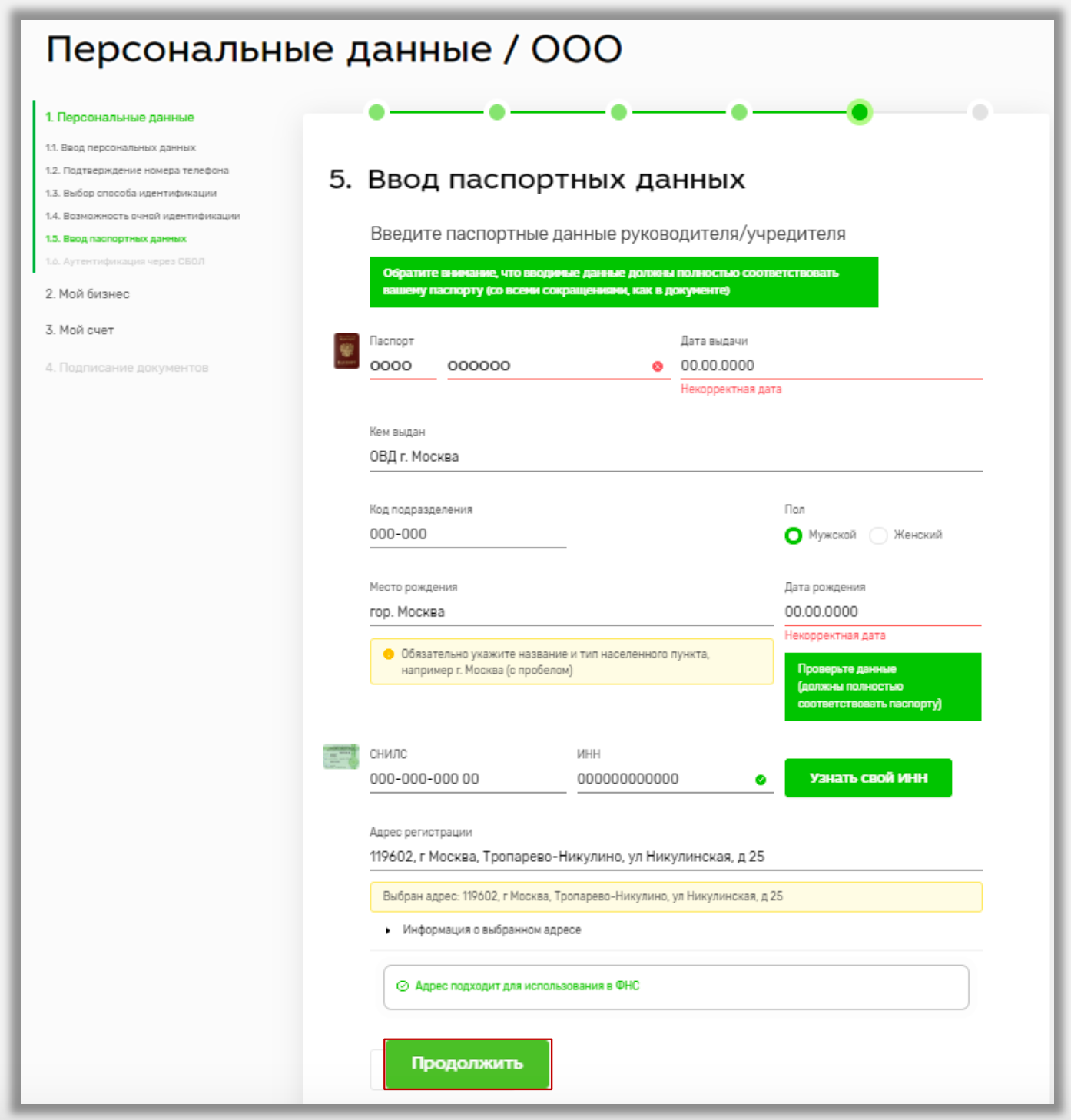1071x1120 pixels.
Task: Click the green checkmark next to ИНН field
Action: click(760, 781)
